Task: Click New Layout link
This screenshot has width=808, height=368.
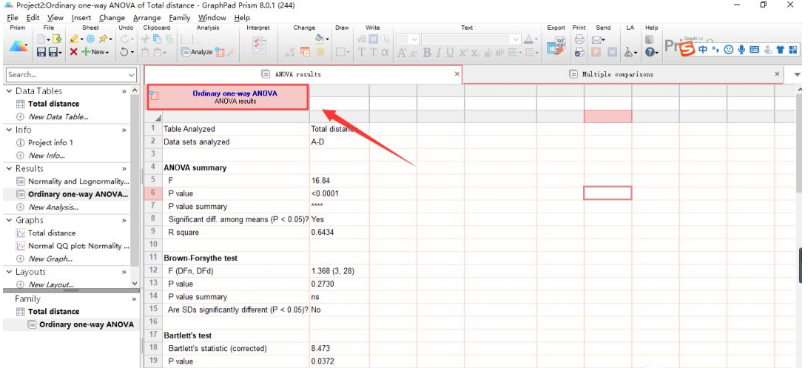Action: (51, 285)
